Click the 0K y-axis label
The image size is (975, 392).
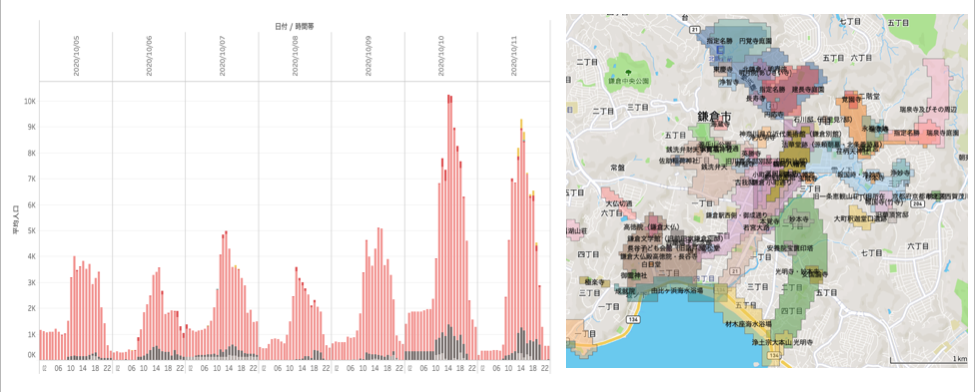(31, 355)
